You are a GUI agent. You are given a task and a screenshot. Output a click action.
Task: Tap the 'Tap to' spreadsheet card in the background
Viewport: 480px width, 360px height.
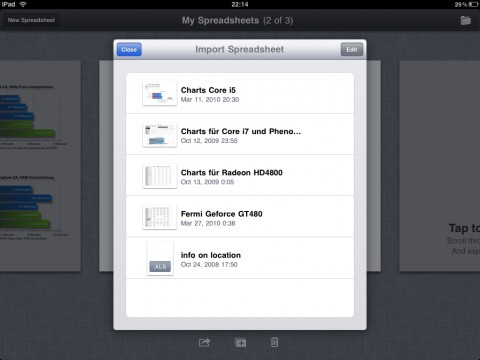pyautogui.click(x=440, y=166)
